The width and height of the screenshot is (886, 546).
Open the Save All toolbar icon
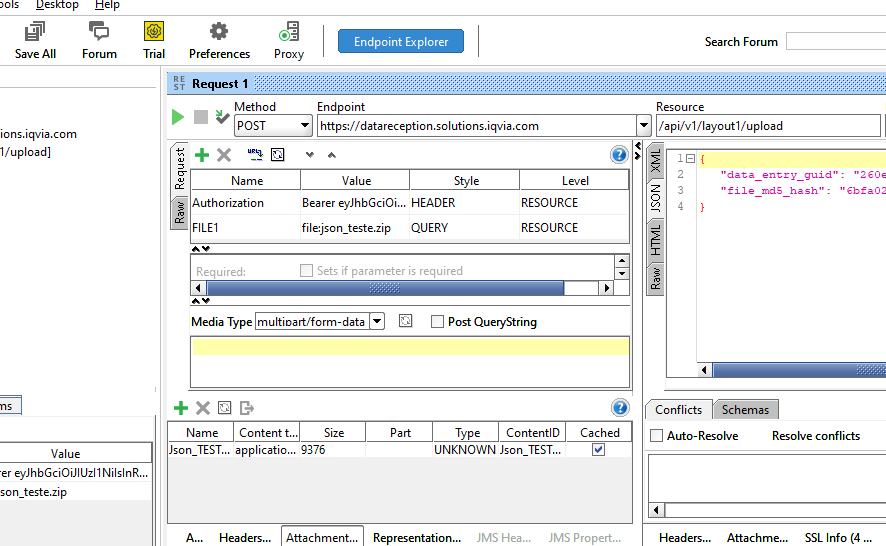[35, 41]
